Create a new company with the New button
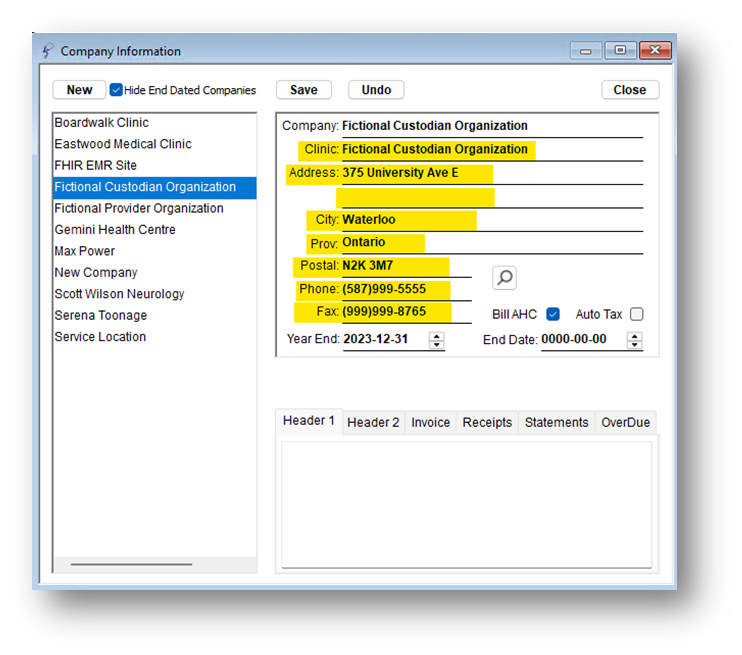742x655 pixels. coord(79,90)
